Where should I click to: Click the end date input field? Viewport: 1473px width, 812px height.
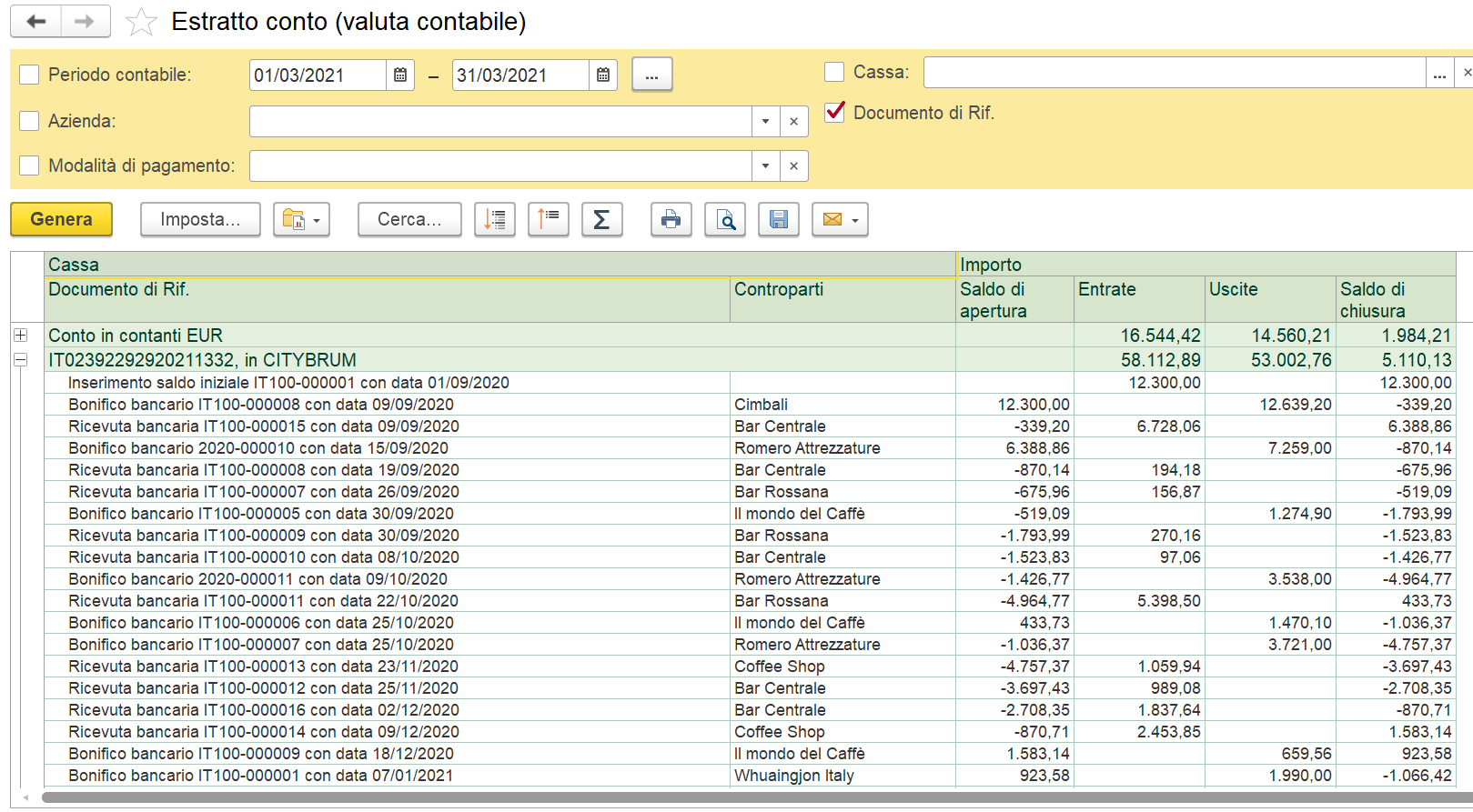(520, 75)
